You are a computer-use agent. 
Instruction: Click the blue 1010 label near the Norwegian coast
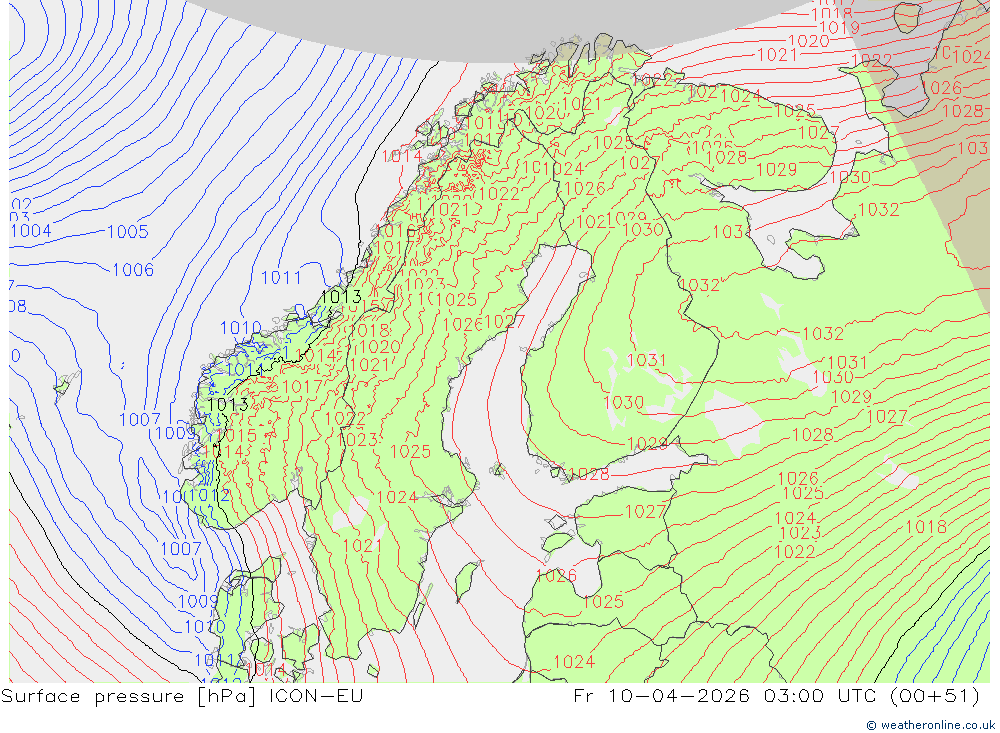(240, 328)
